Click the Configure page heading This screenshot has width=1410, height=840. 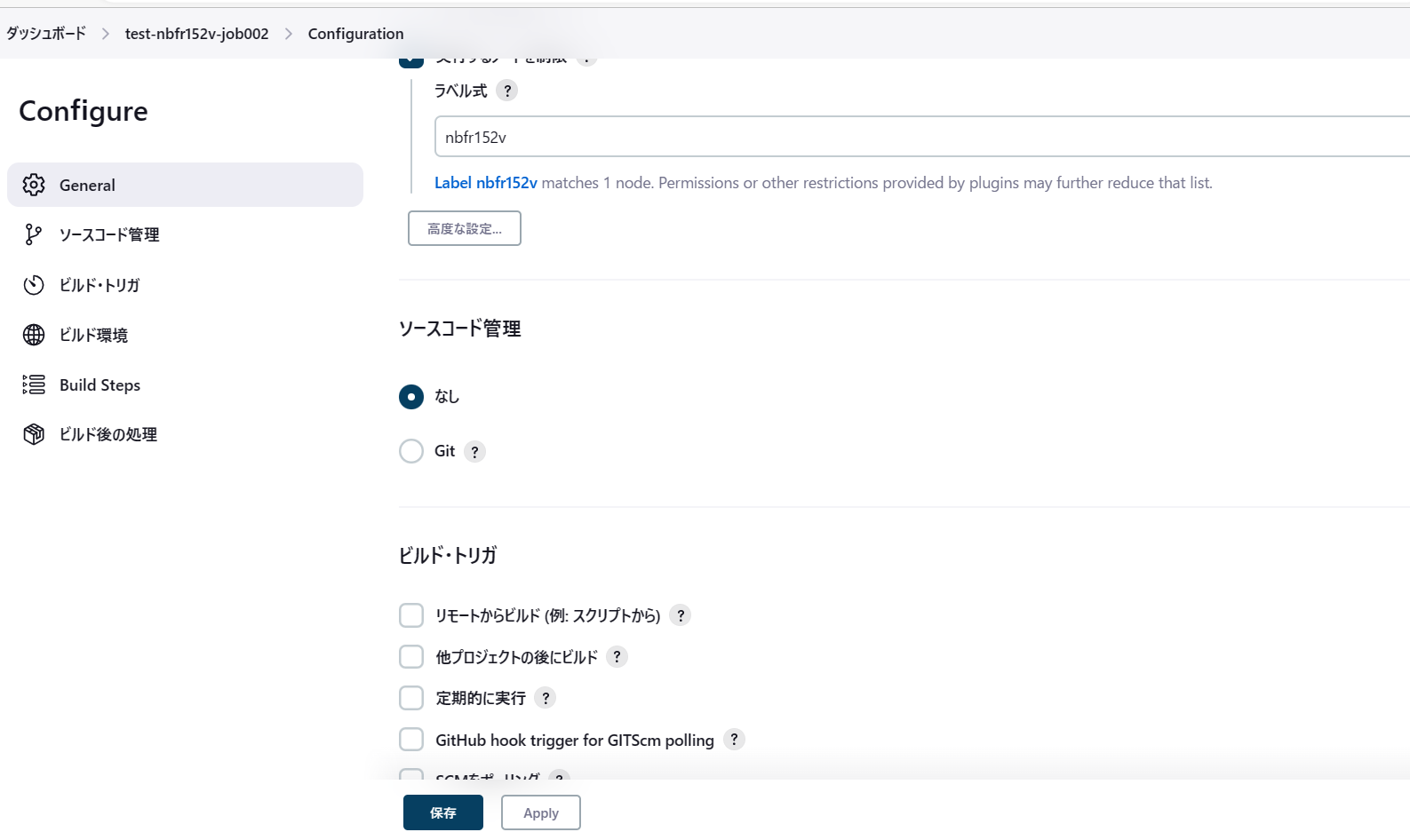tap(84, 111)
